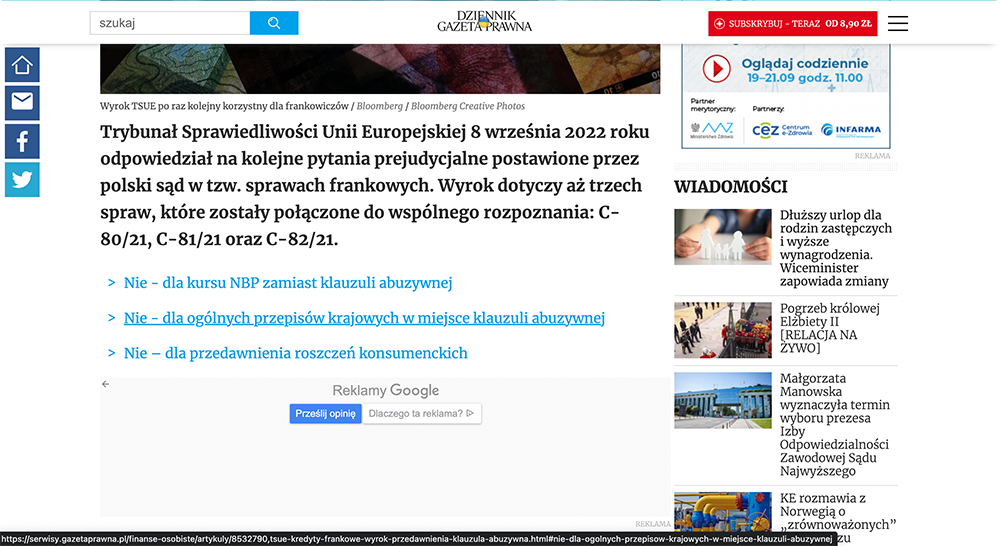Share article on Twitter
This screenshot has height=546, width=1000.
(22, 179)
